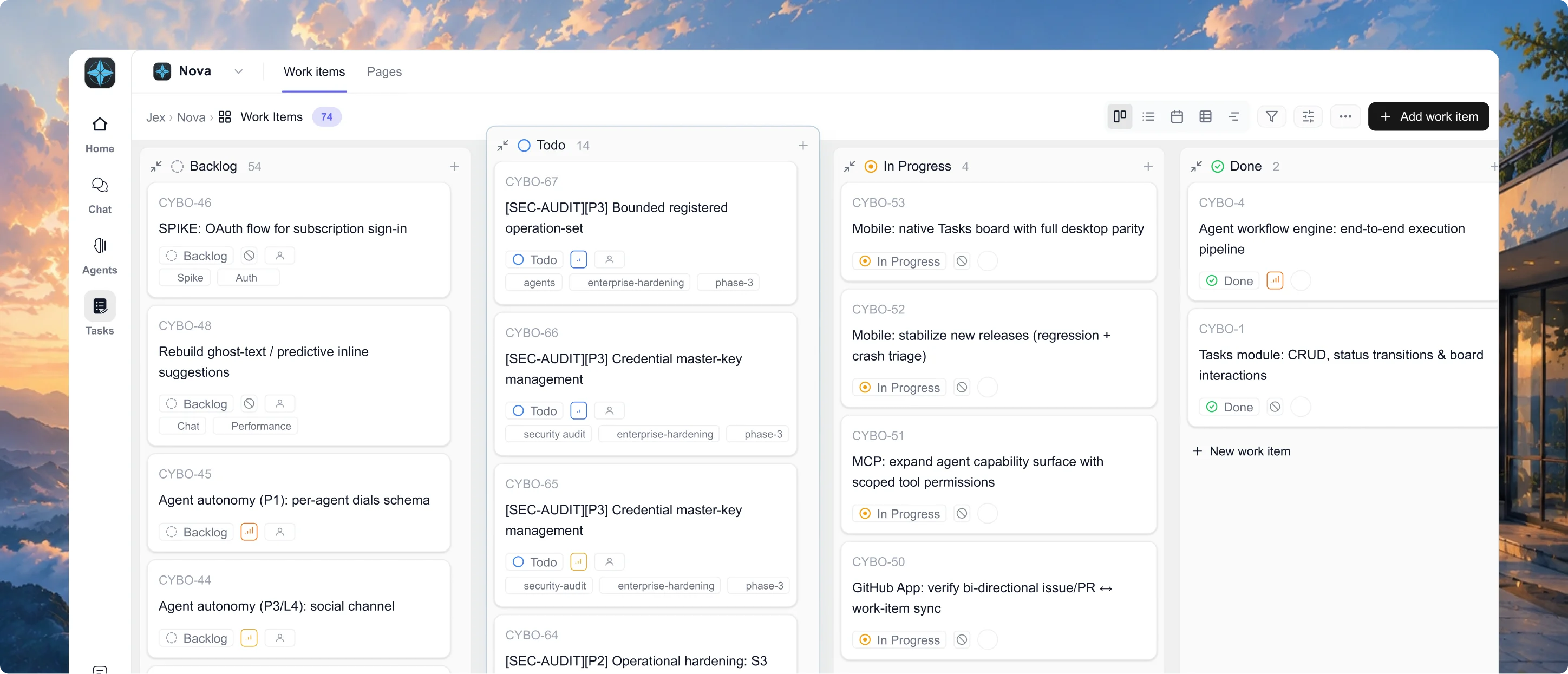The height and width of the screenshot is (674, 1568).
Task: Click the Spike label on CYBO-46
Action: pos(185,278)
